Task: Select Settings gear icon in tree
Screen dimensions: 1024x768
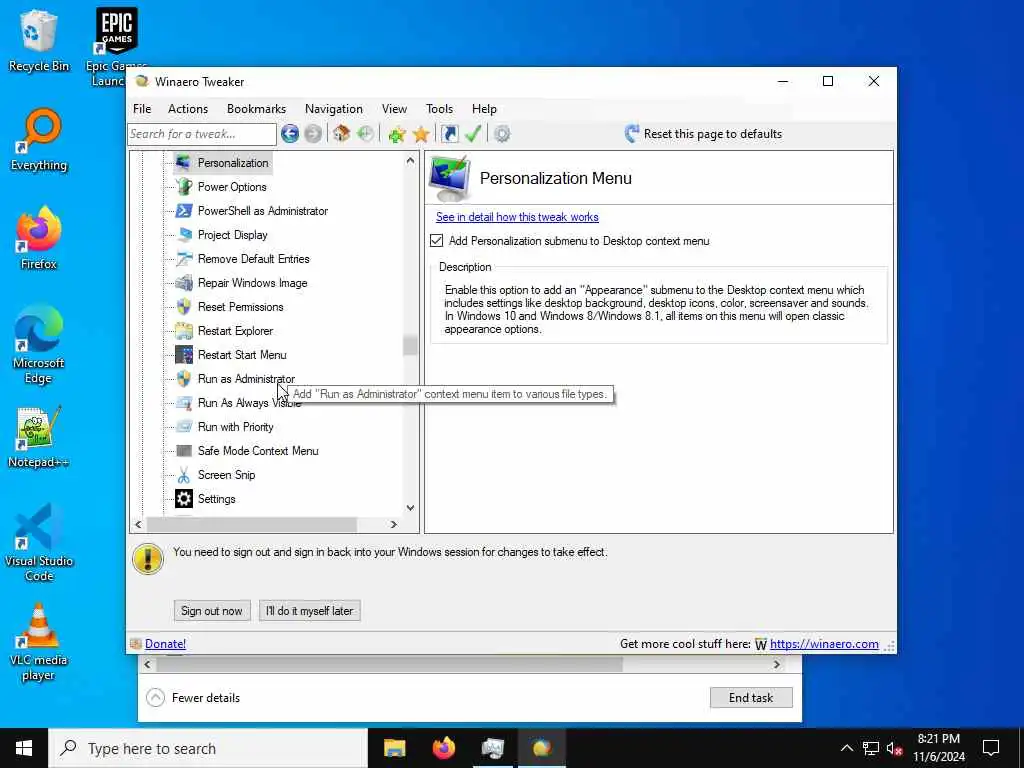Action: tap(184, 499)
